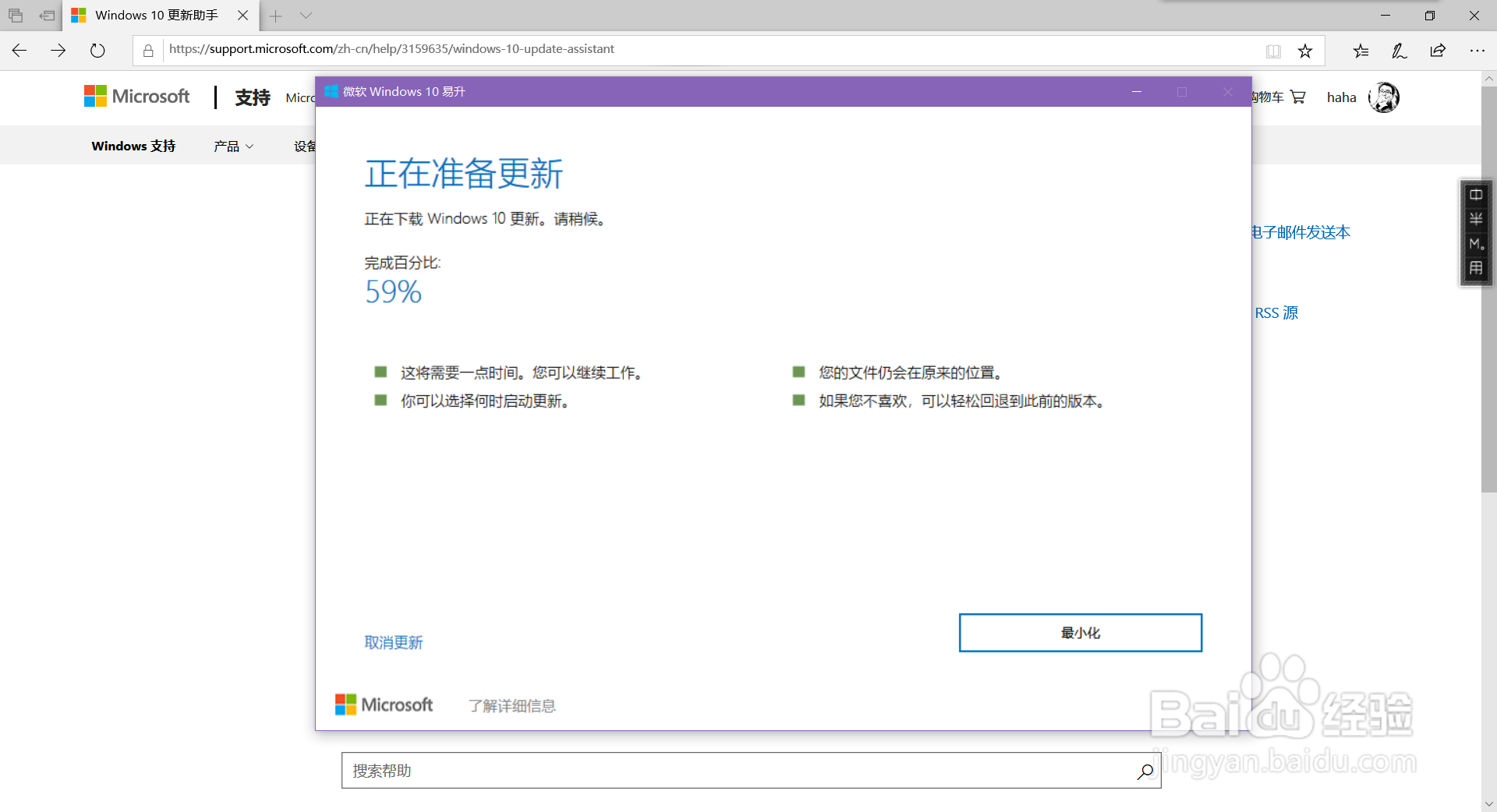Open the tabs overview icon in Edge
The width and height of the screenshot is (1497, 812).
tap(16, 16)
